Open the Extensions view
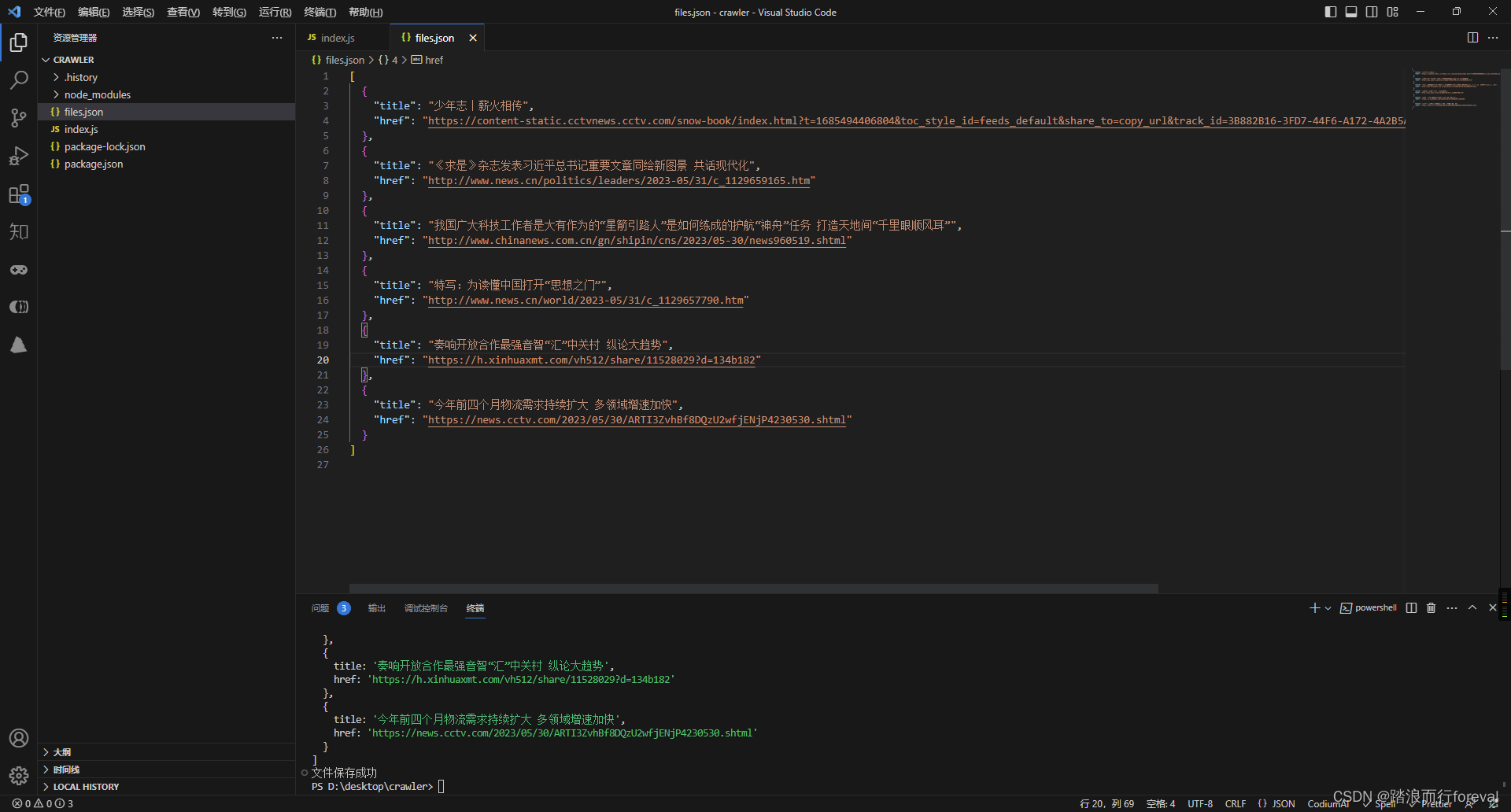 (x=19, y=194)
